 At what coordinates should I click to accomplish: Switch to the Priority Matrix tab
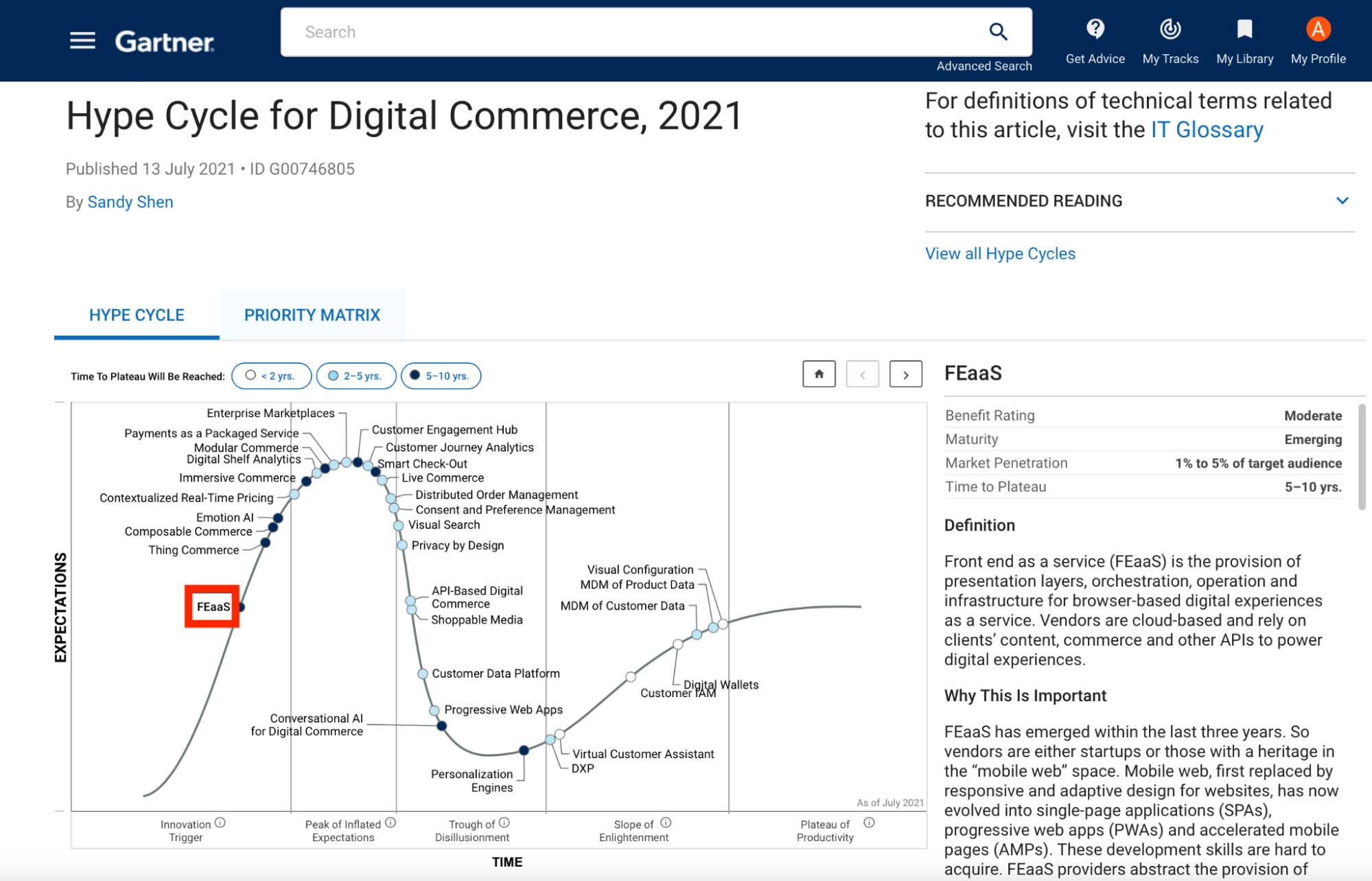[x=312, y=315]
